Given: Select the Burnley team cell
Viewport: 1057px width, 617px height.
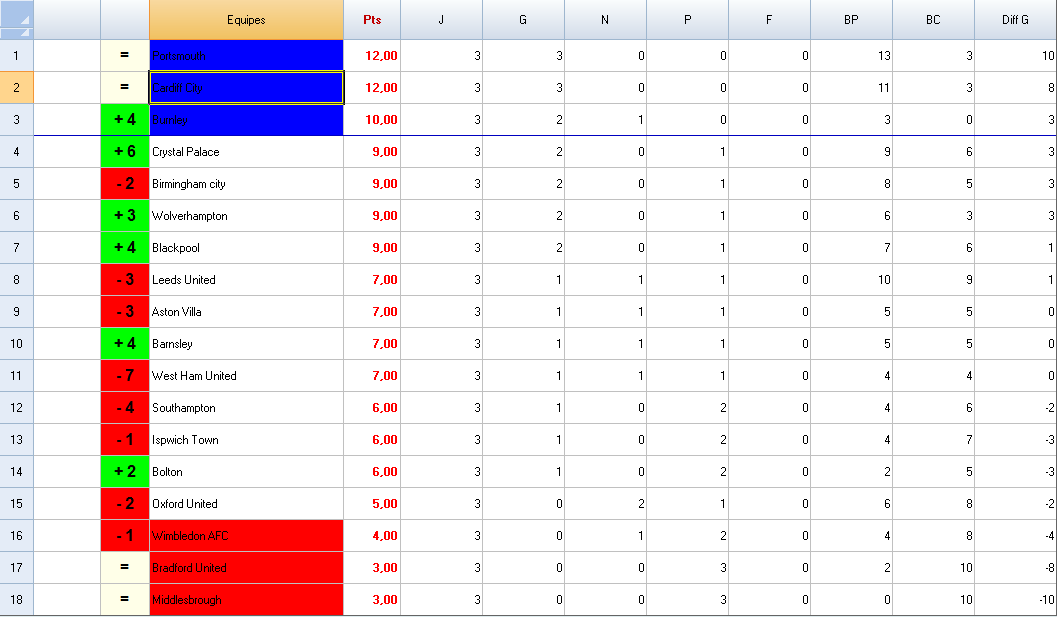Looking at the screenshot, I should click(246, 119).
